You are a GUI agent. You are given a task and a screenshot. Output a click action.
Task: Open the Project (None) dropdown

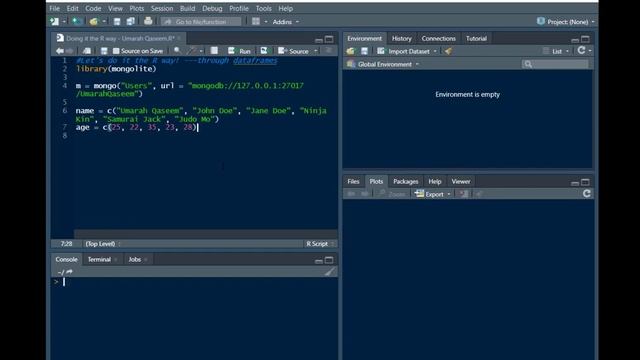571,22
